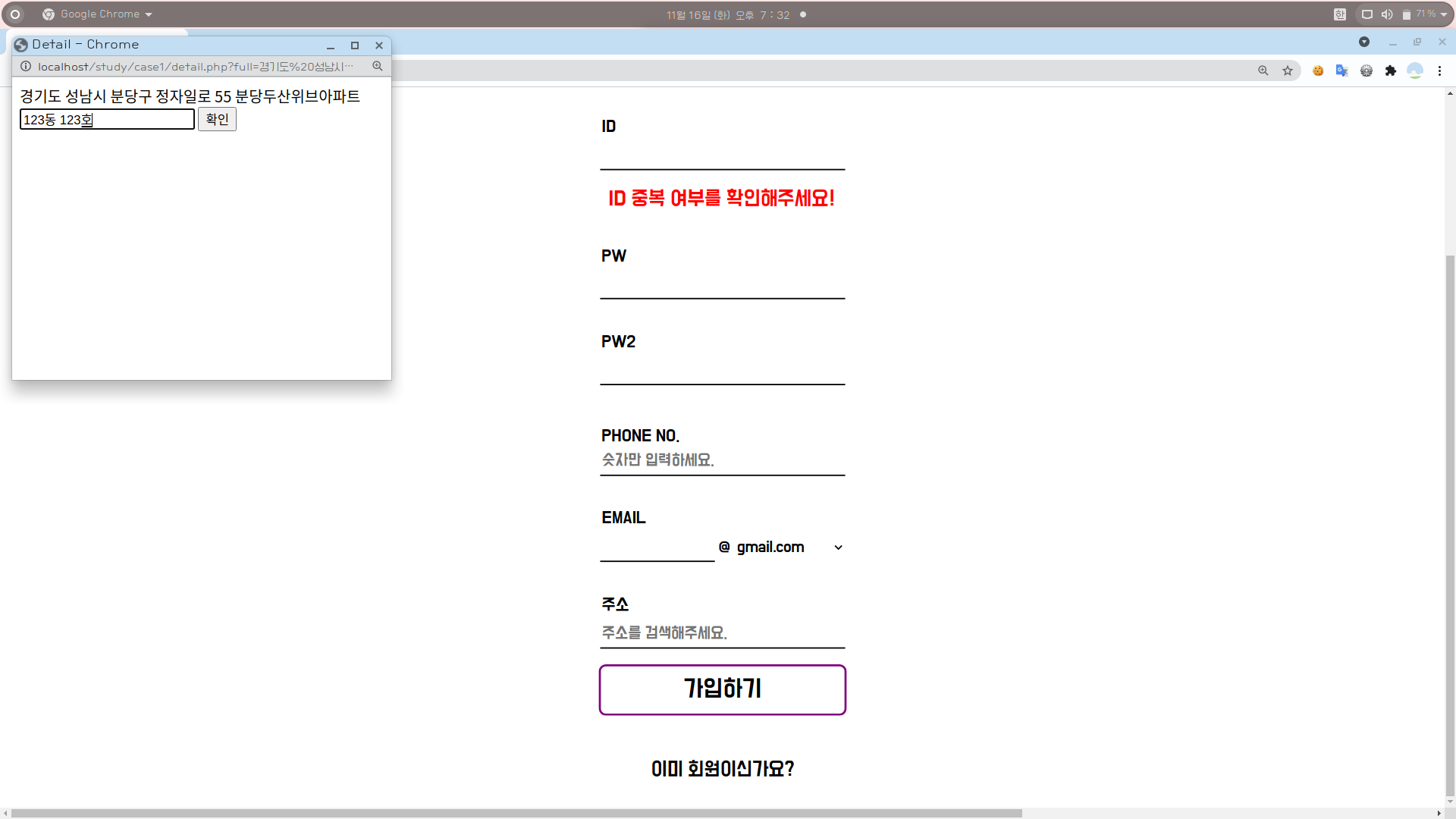Click the 가입하기 signup button

[722, 689]
